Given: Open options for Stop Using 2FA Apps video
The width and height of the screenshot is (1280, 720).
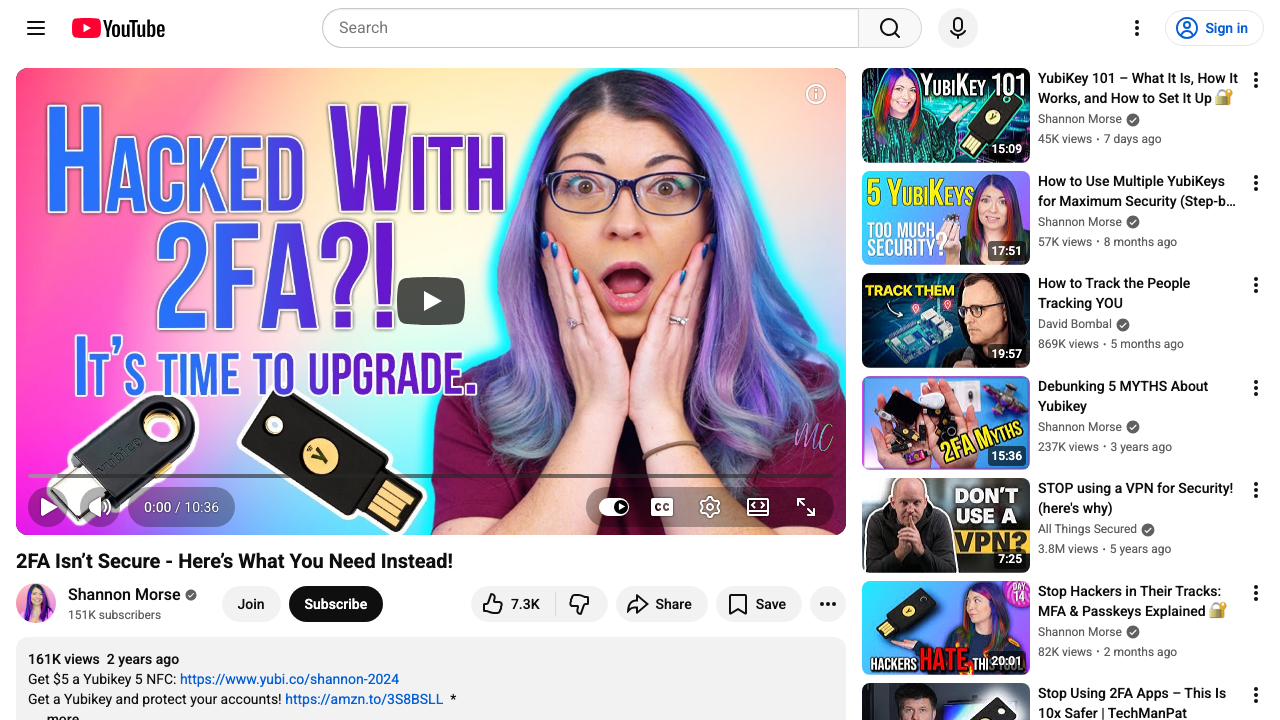Looking at the screenshot, I should coord(1256,695).
